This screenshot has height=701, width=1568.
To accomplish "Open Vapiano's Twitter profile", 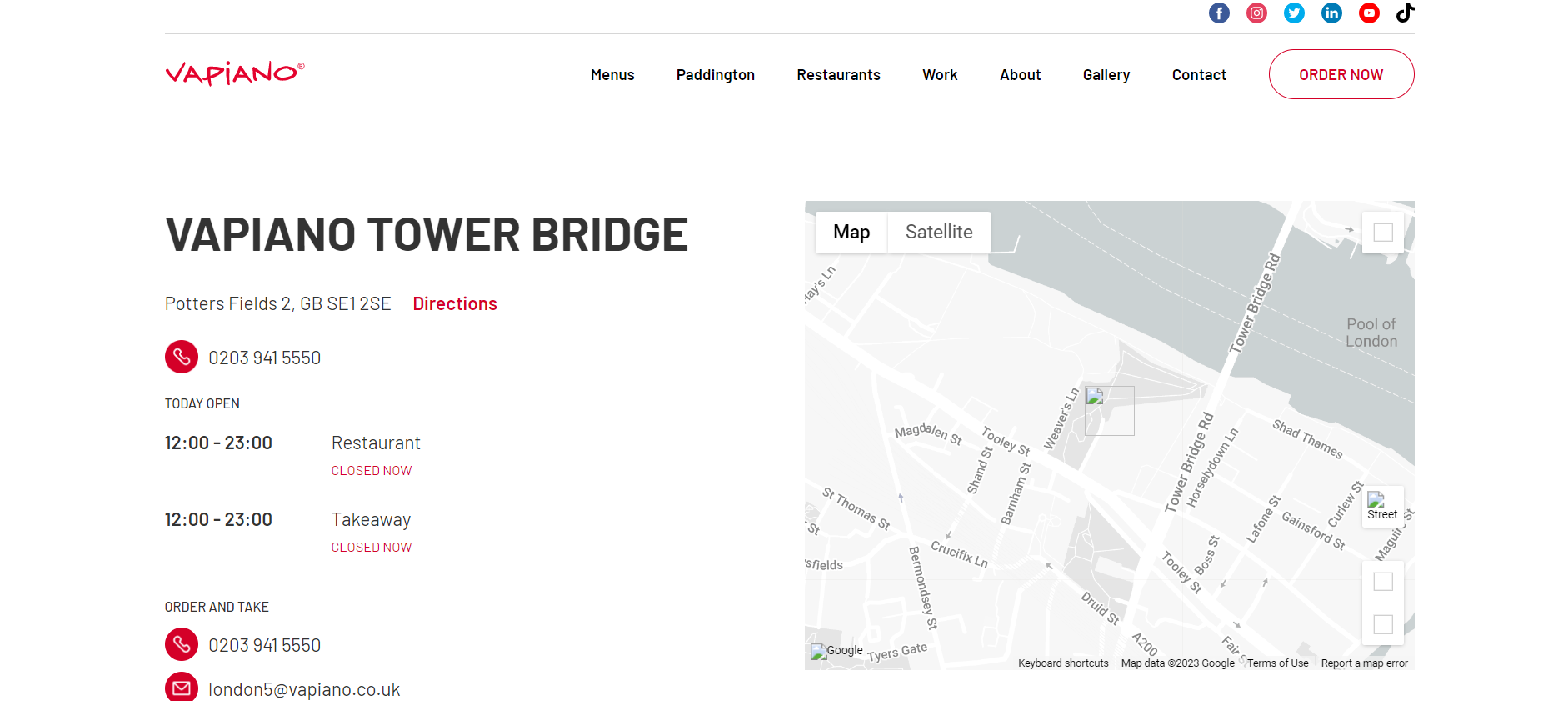I will click(1294, 13).
